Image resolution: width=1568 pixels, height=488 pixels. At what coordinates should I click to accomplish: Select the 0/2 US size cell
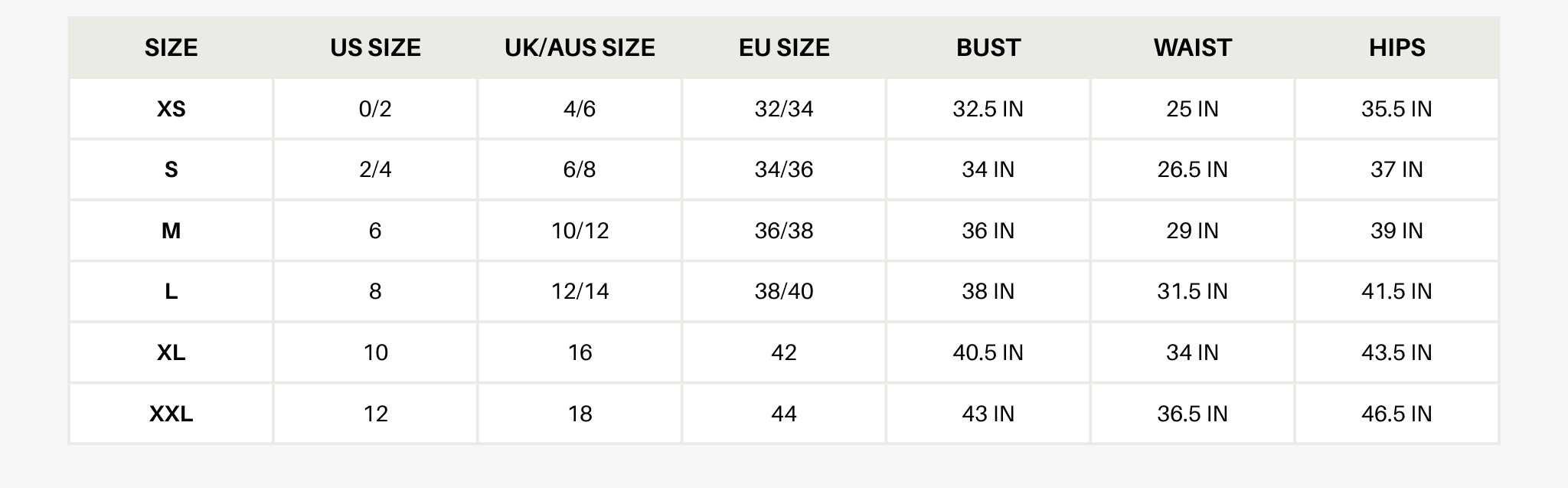pyautogui.click(x=375, y=109)
